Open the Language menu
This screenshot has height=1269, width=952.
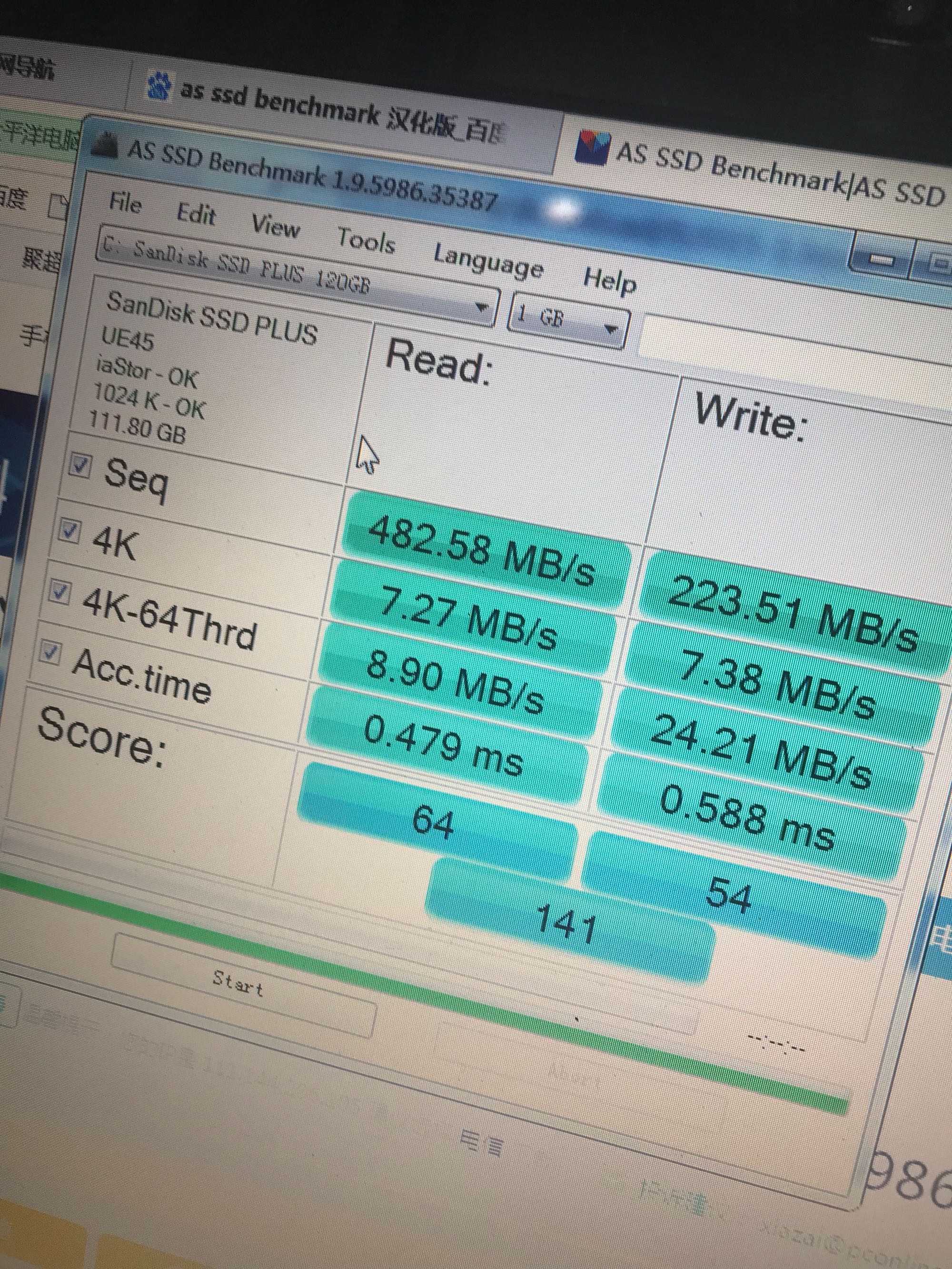488,260
